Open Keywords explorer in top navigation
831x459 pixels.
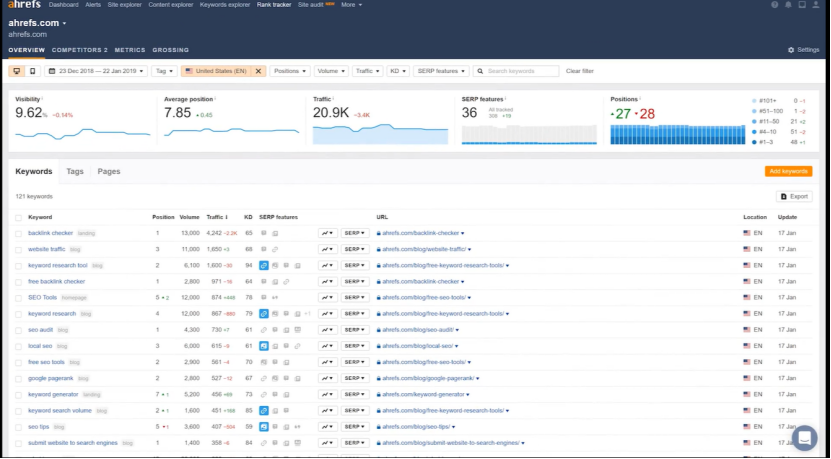pyautogui.click(x=225, y=5)
